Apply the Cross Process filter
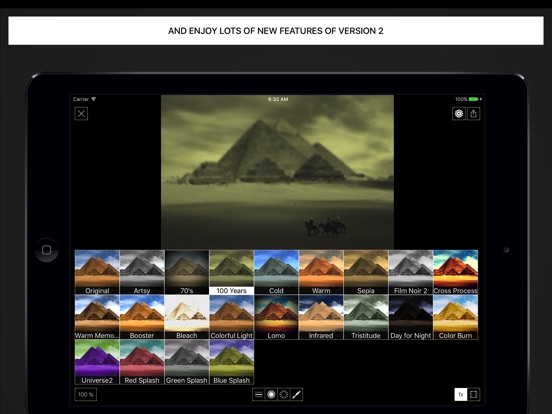The width and height of the screenshot is (552, 414). 456,272
